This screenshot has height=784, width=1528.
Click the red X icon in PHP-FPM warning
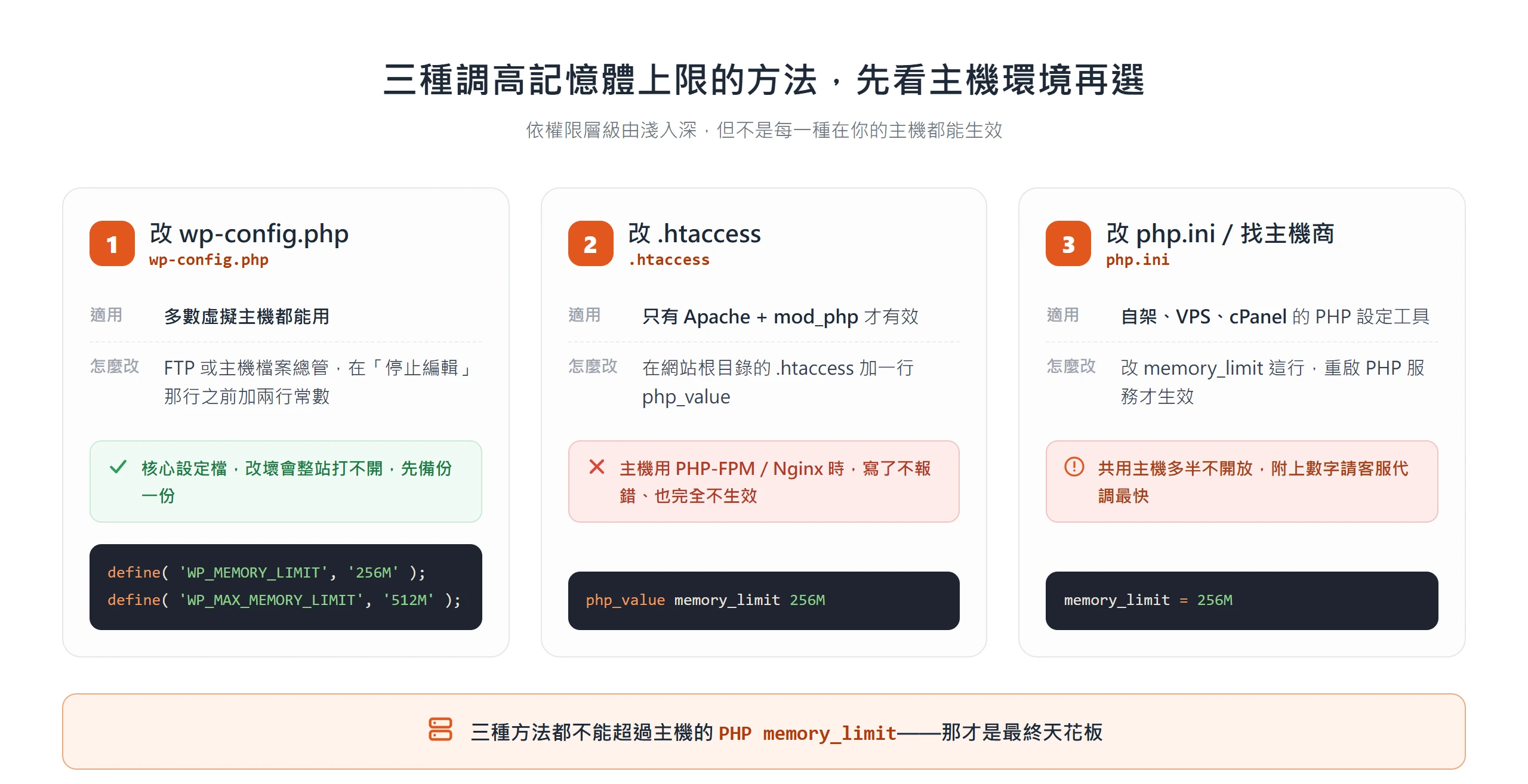pos(597,467)
